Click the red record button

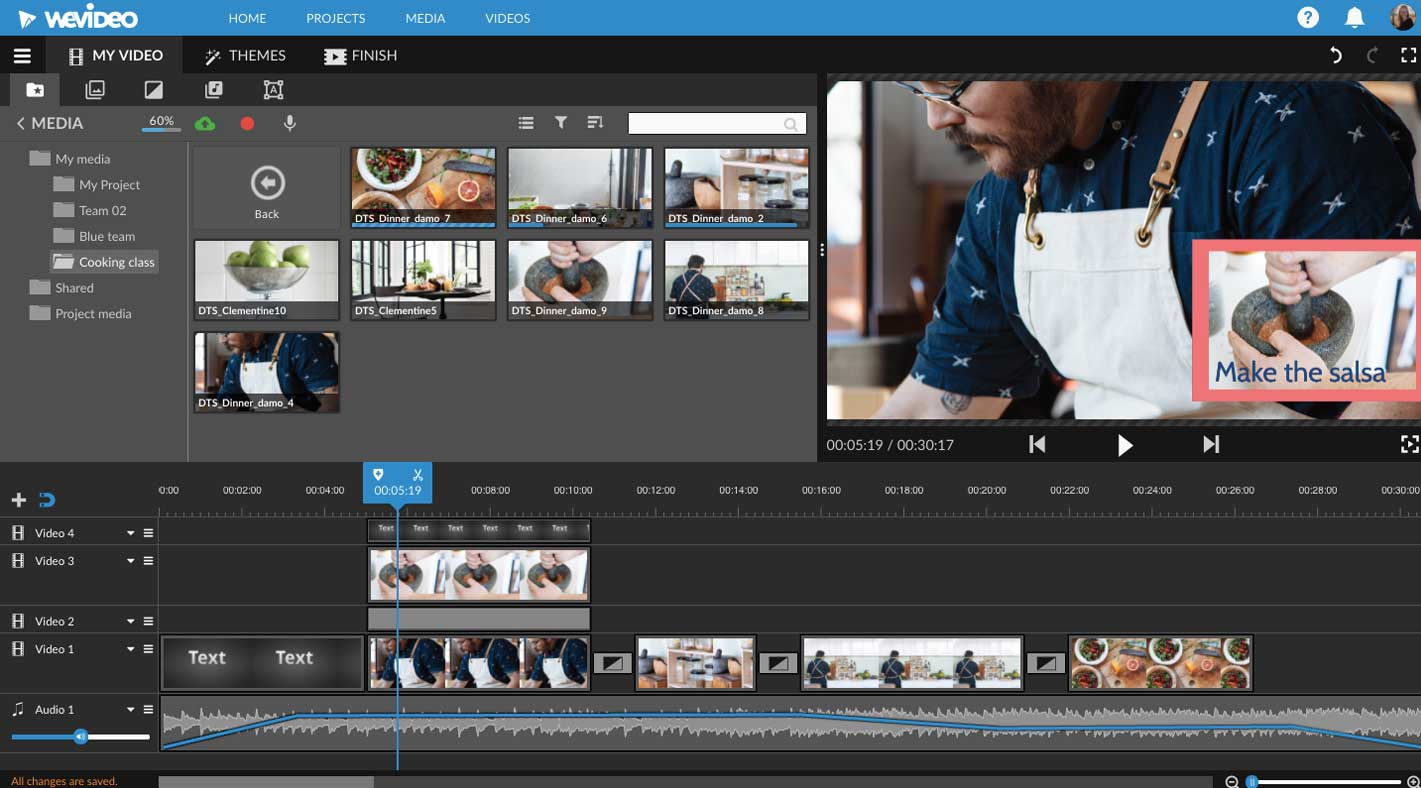(247, 123)
